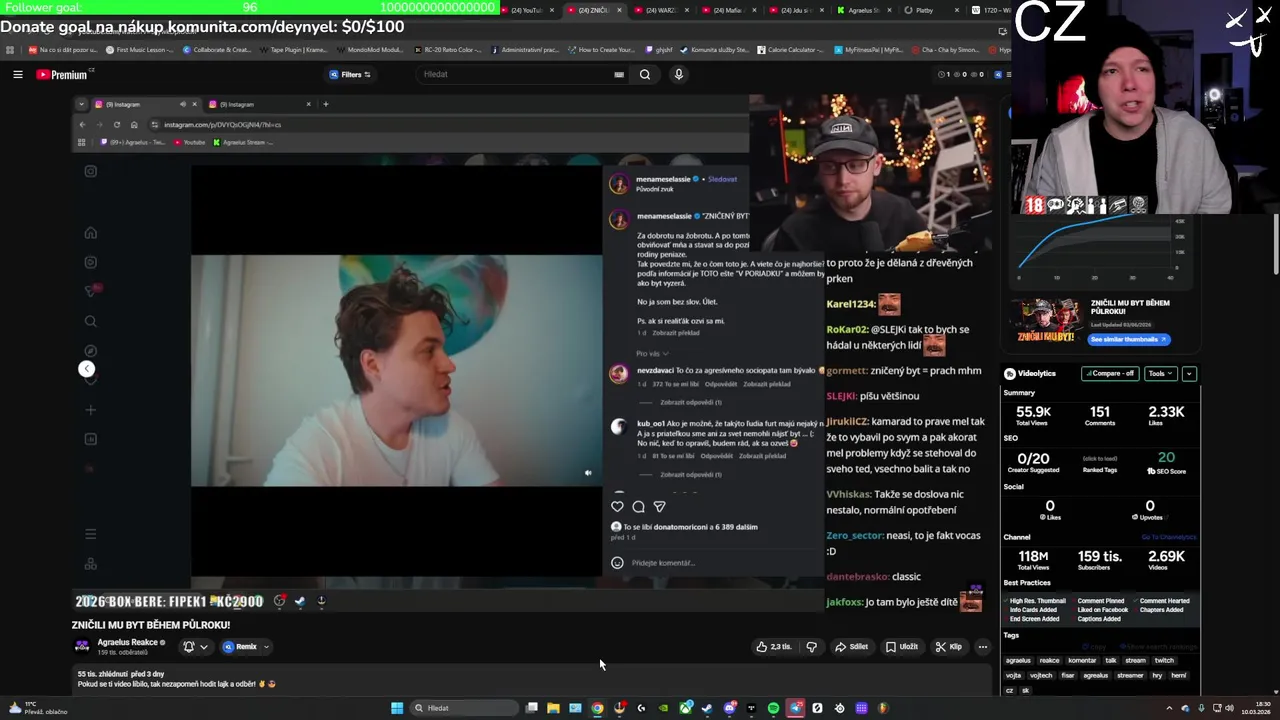Collapse Videolytics panel chevron
The height and width of the screenshot is (720, 1280).
pos(1189,373)
